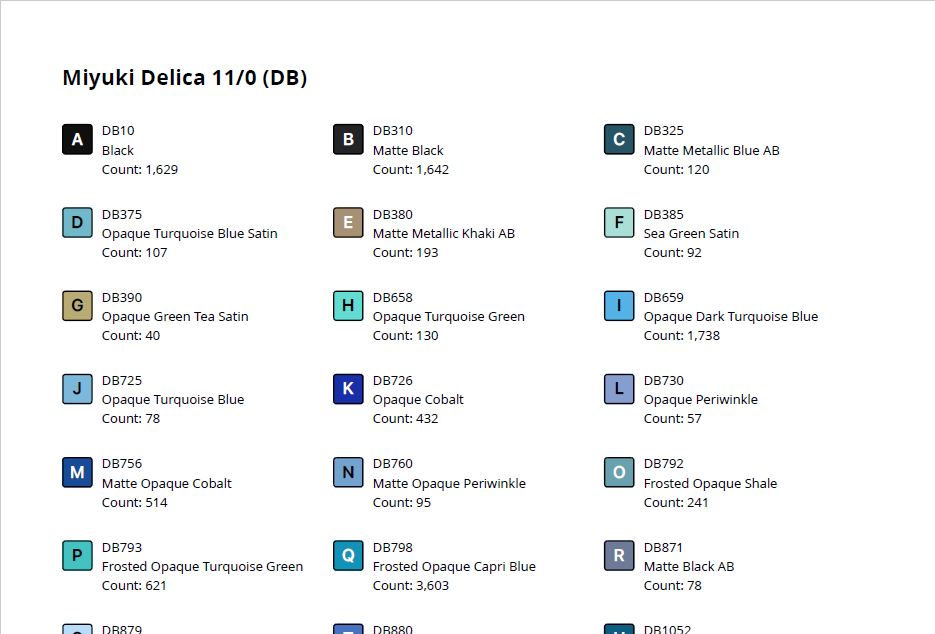Image resolution: width=935 pixels, height=634 pixels.
Task: Click the Count: 621 value
Action: [x=134, y=586]
